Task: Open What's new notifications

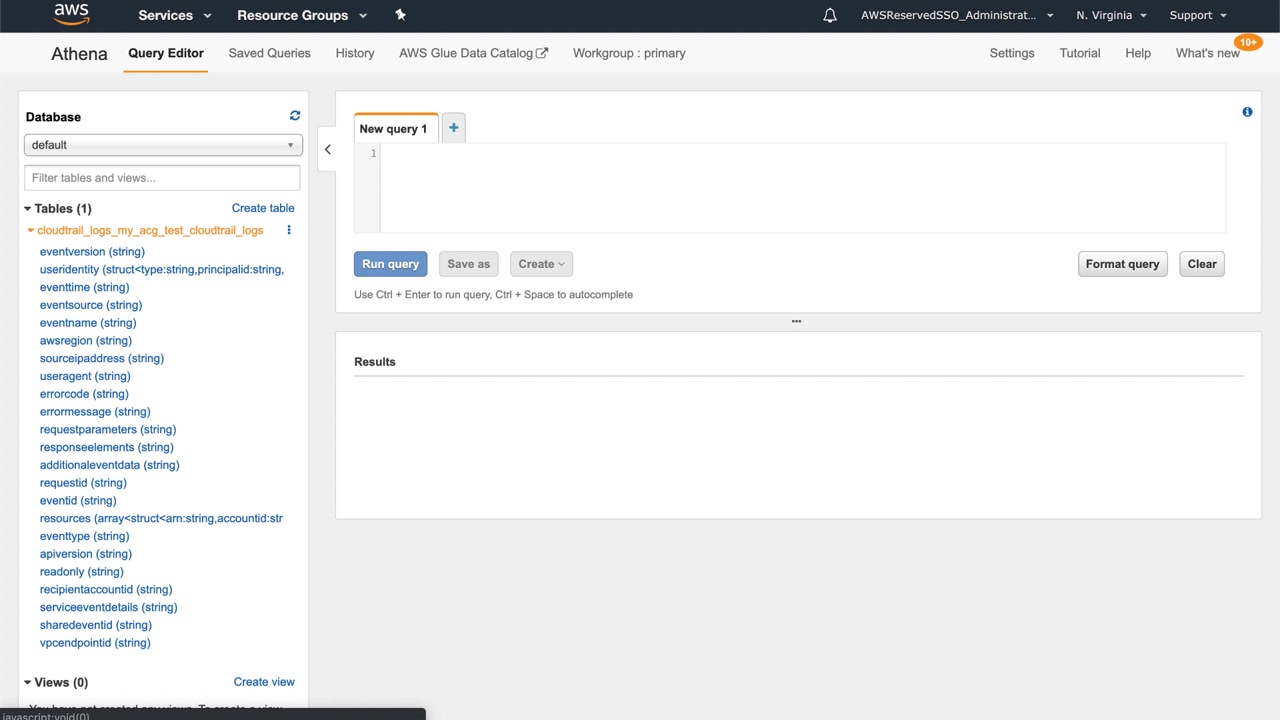Action: (1208, 53)
